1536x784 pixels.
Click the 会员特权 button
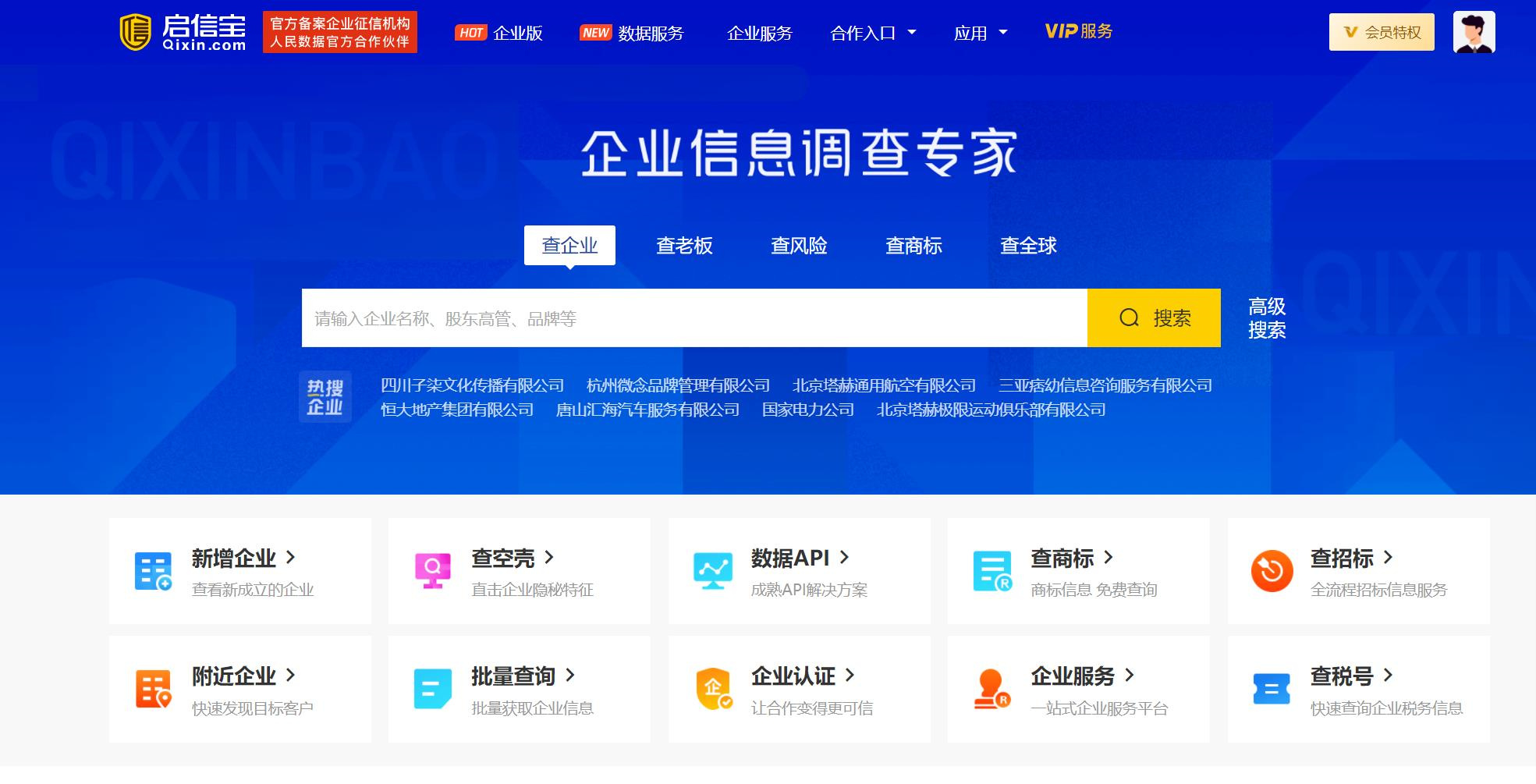[1381, 32]
